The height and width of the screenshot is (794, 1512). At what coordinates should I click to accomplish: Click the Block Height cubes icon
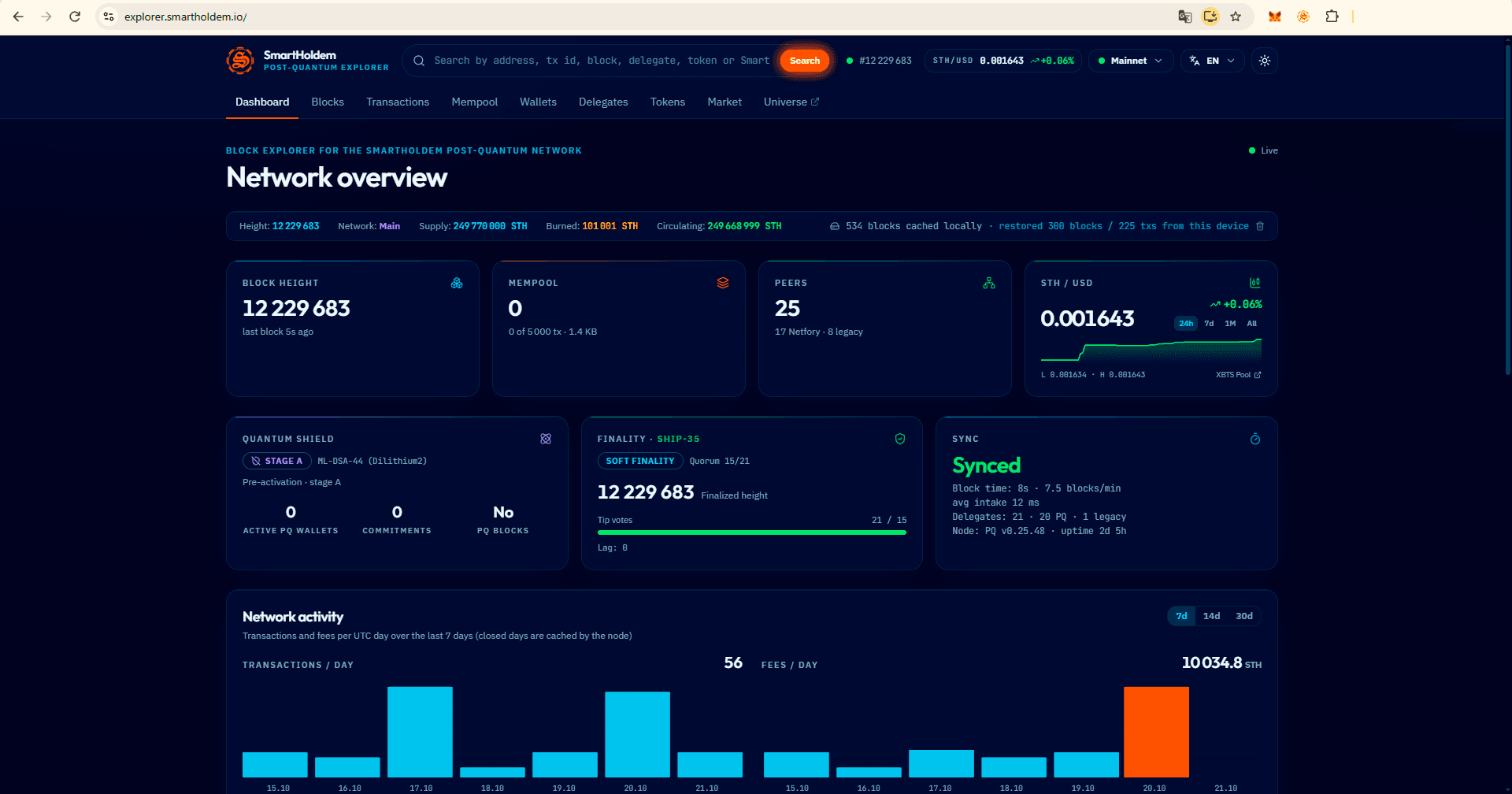[x=457, y=283]
